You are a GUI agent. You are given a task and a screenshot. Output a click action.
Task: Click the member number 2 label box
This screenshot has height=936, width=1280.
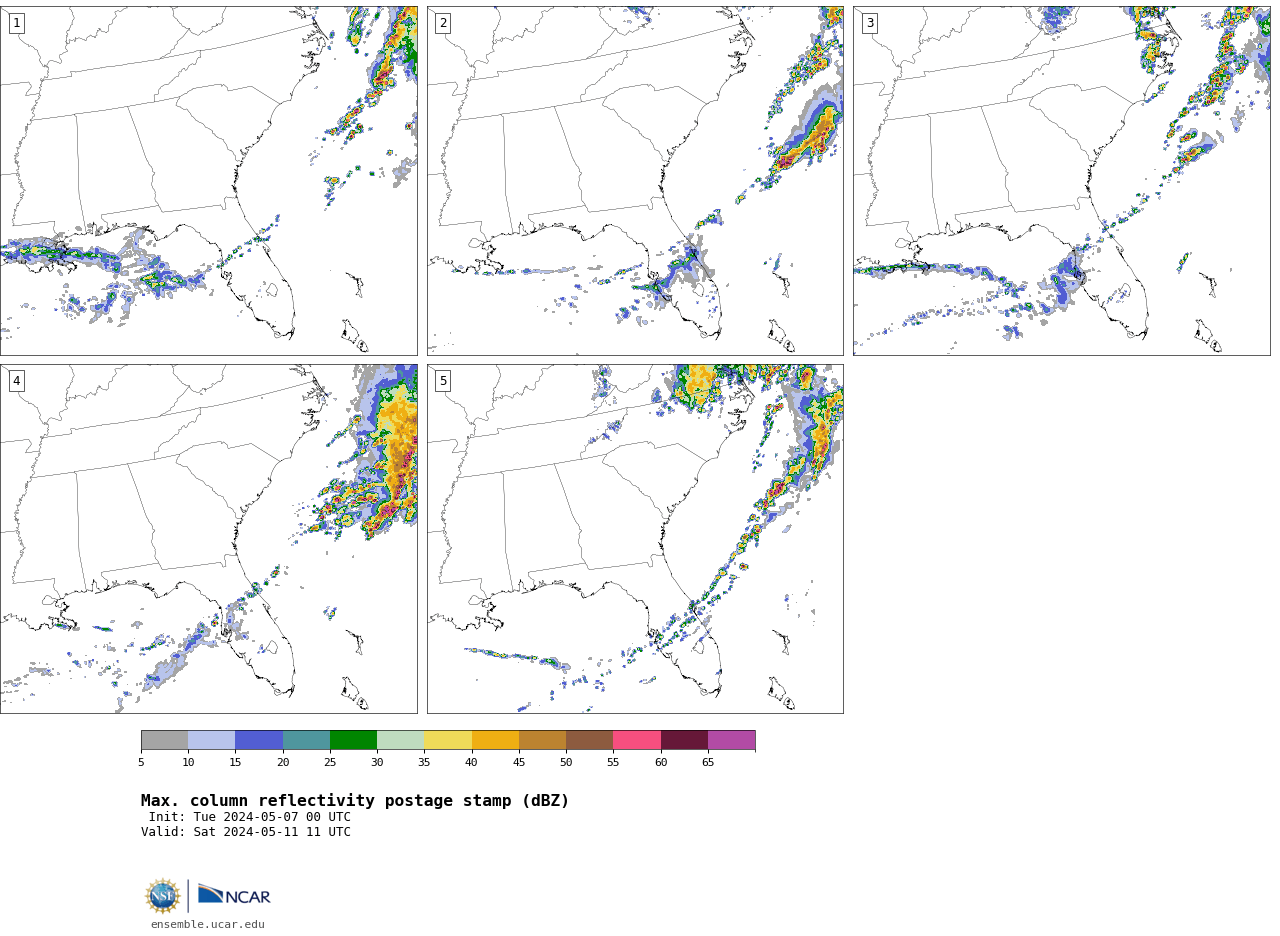(443, 23)
